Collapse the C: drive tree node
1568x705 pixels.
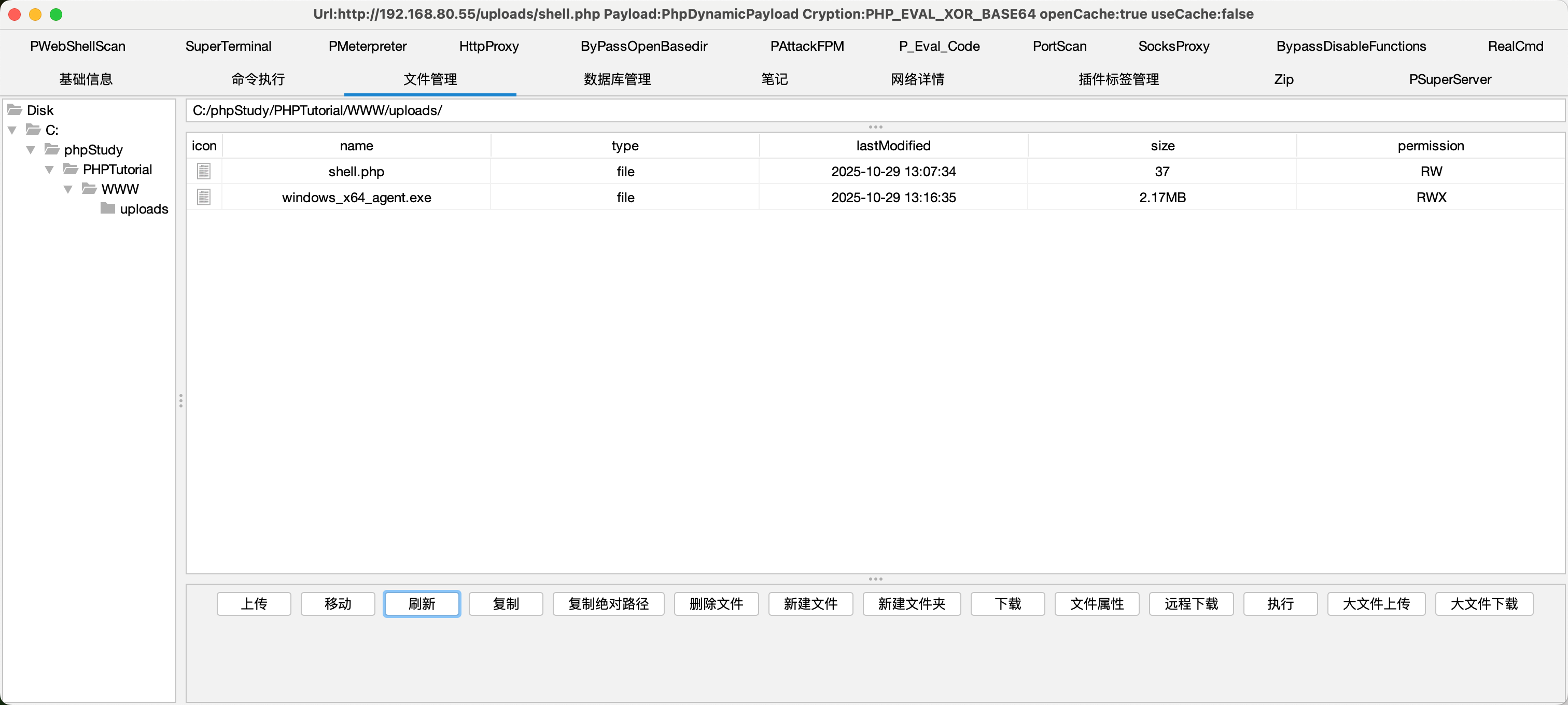[x=12, y=130]
